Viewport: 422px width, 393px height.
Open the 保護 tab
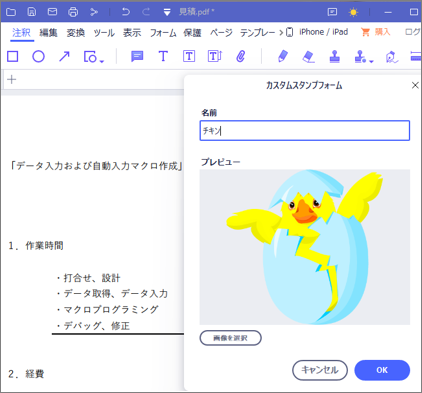tap(192, 33)
